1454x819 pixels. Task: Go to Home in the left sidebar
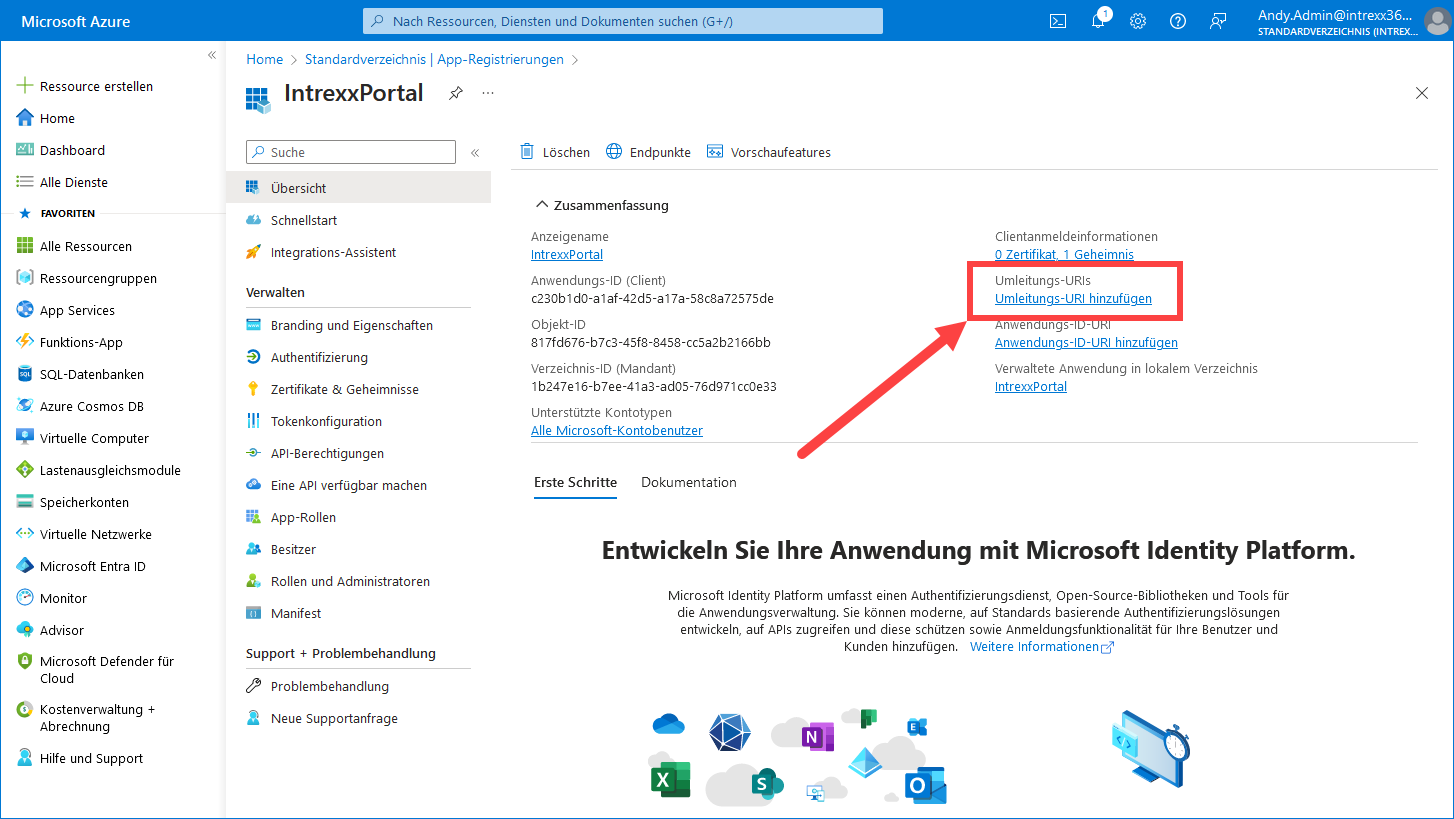[57, 118]
